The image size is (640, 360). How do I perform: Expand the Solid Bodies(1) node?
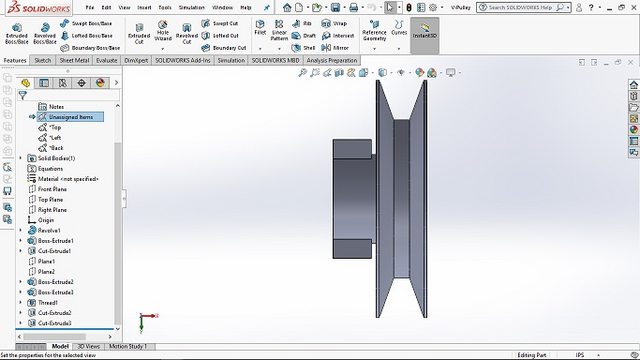[x=21, y=158]
